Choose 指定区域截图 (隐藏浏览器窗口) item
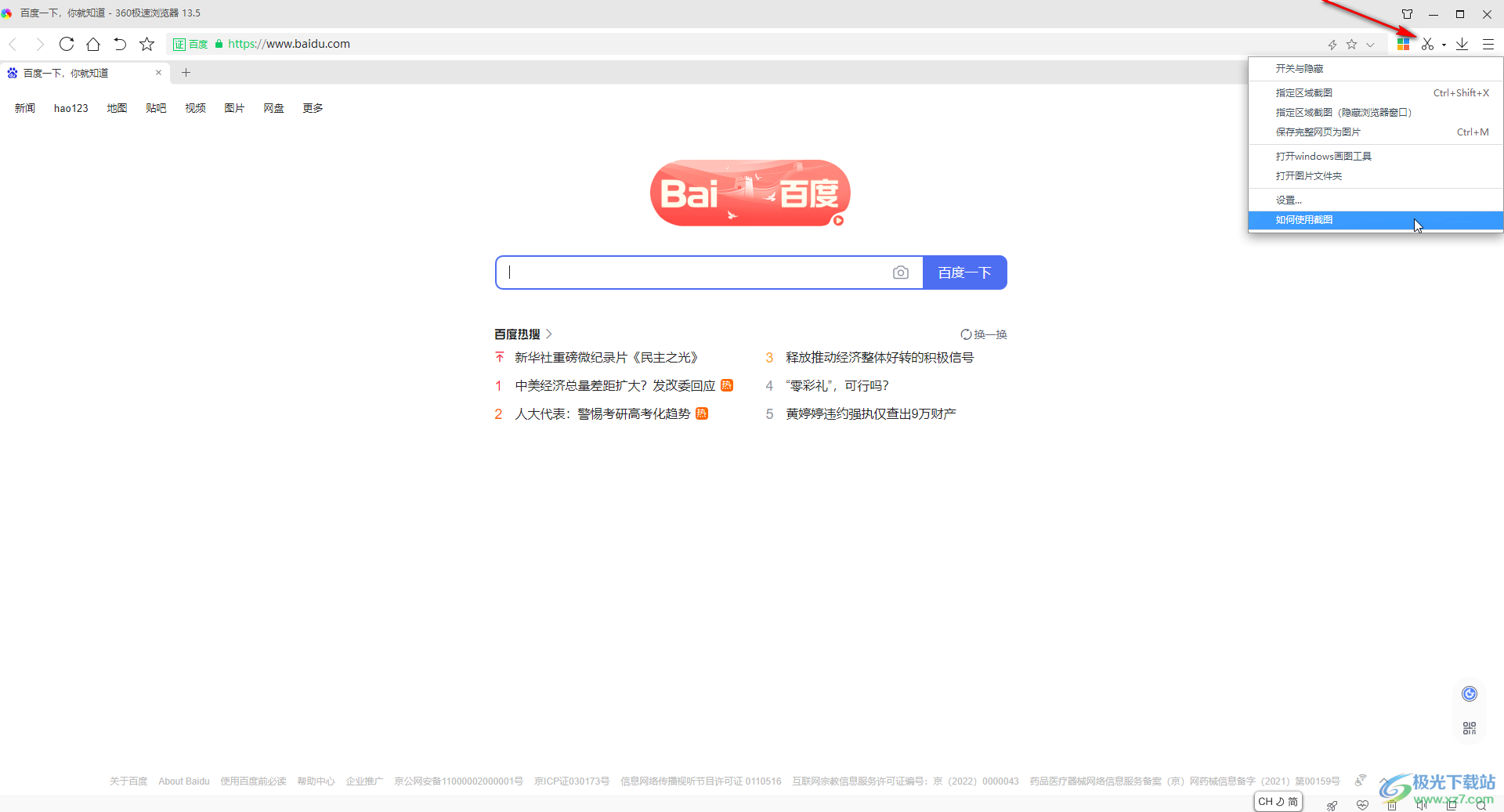 [x=1376, y=112]
